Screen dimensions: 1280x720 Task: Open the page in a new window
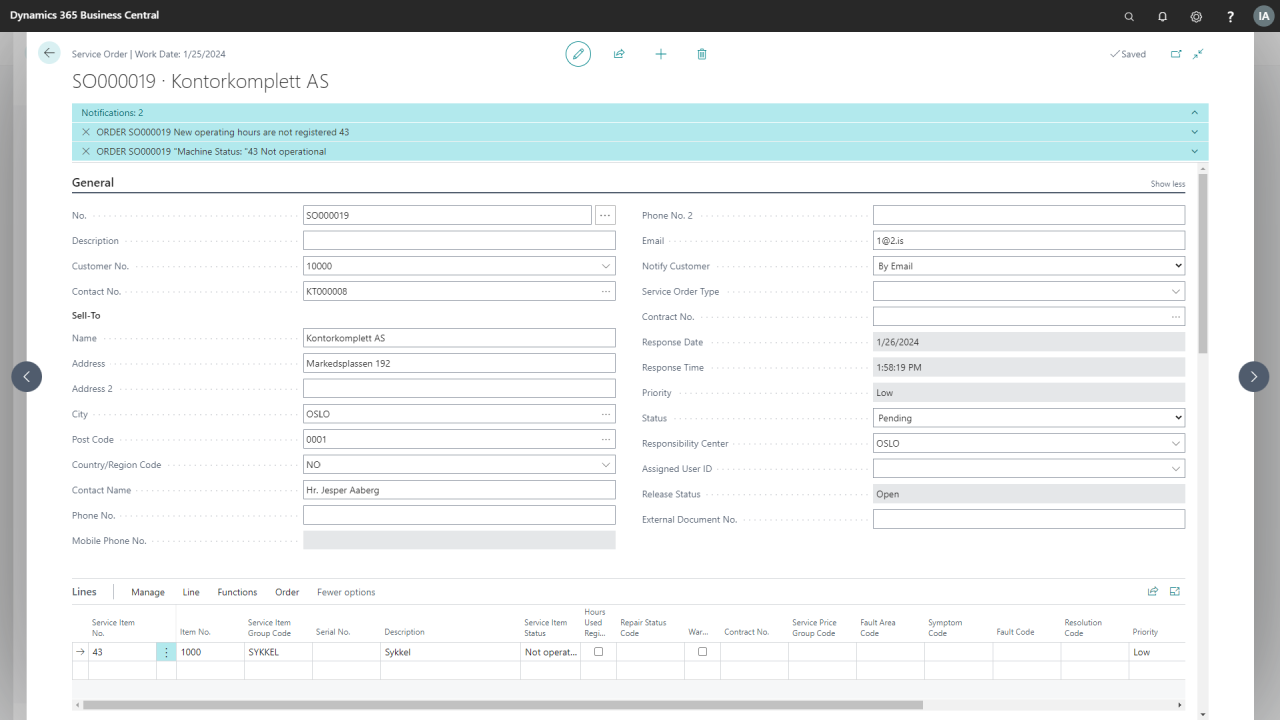click(x=1176, y=54)
